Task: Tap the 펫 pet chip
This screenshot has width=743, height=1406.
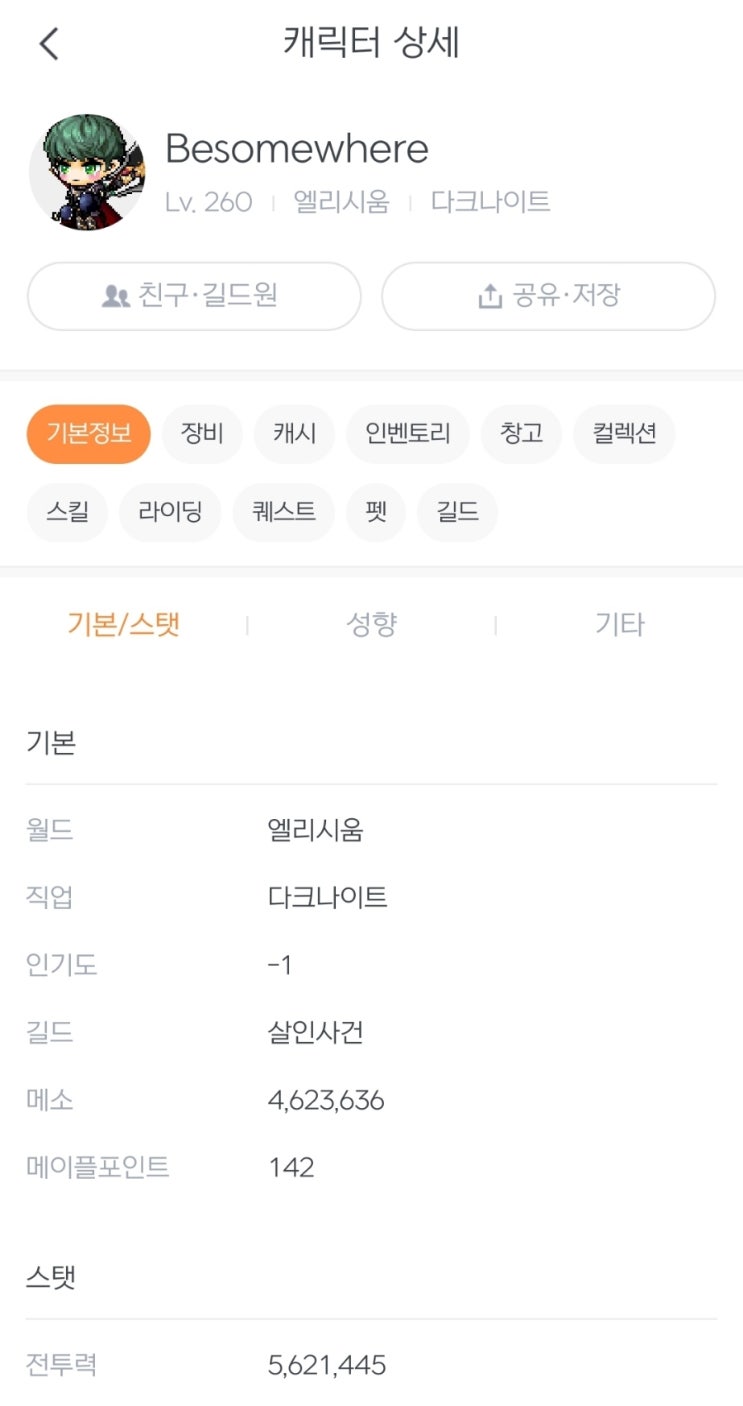Action: click(376, 513)
